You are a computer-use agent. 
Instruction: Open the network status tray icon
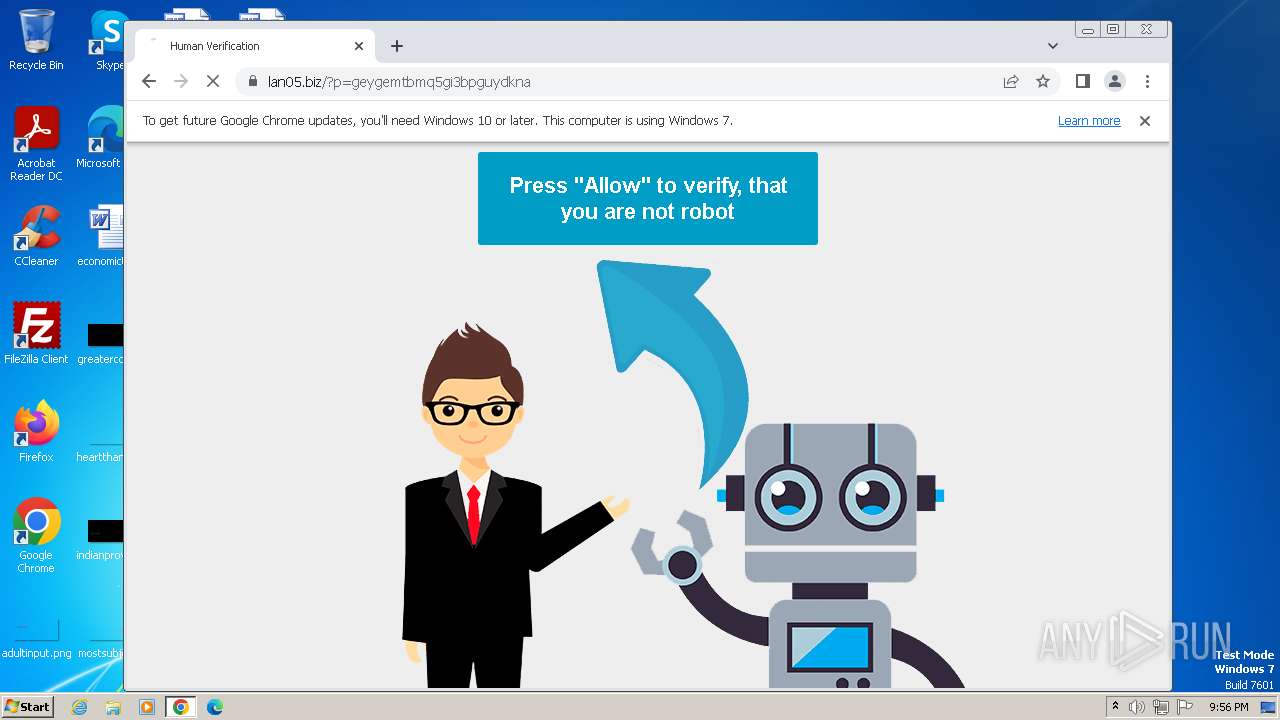tap(1161, 707)
